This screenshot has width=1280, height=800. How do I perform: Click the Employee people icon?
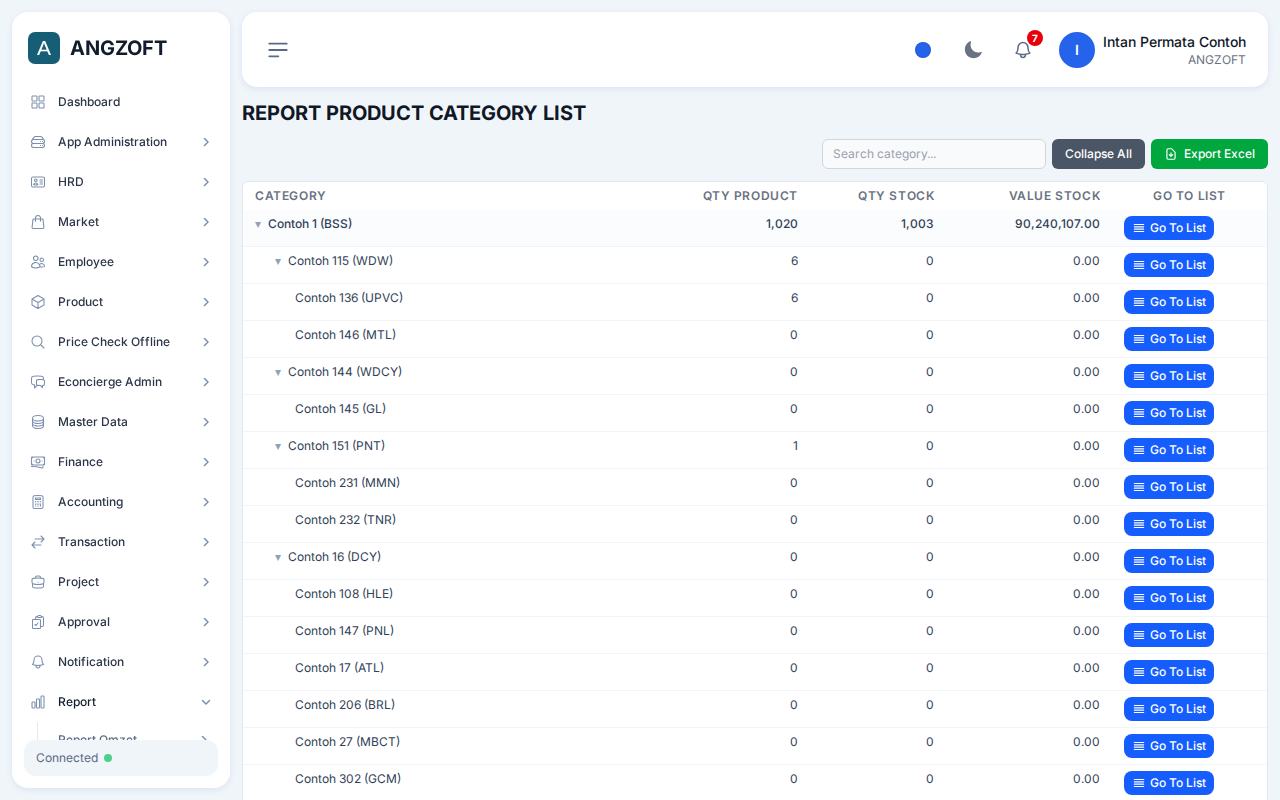(38, 262)
